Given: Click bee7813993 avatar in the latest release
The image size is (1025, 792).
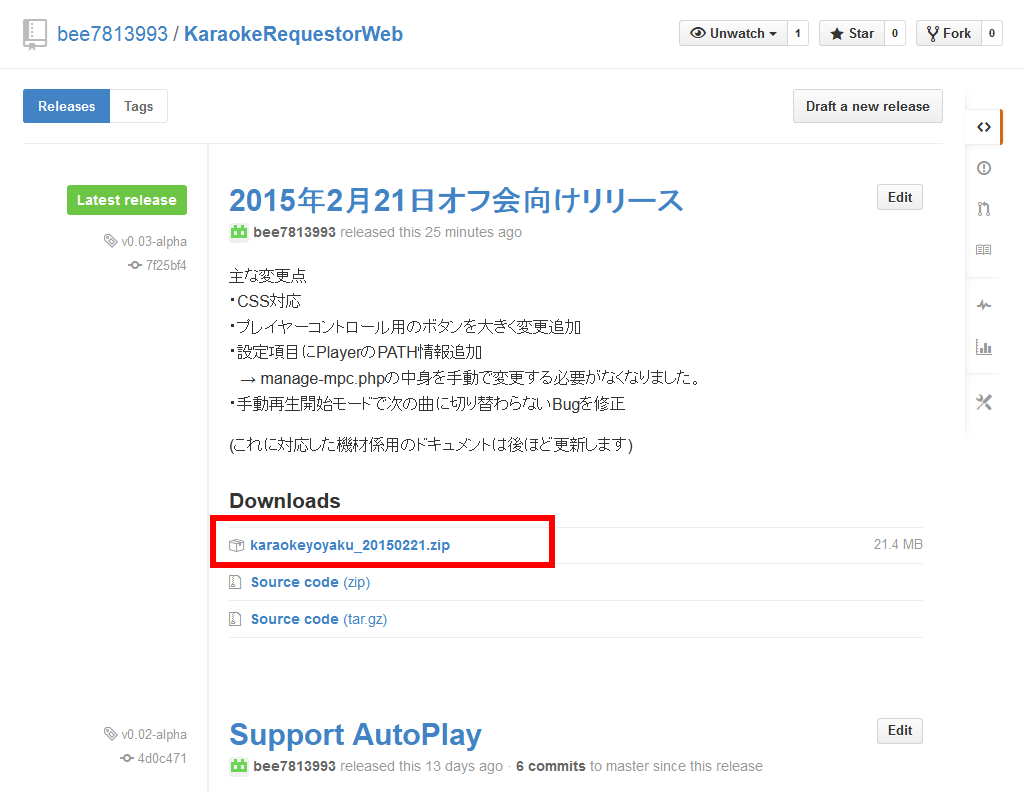Looking at the screenshot, I should (239, 232).
